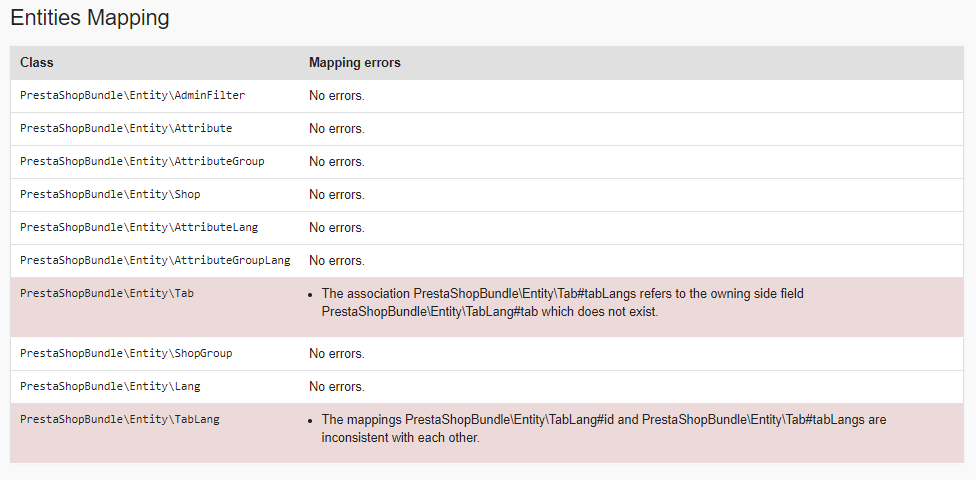Click the PrestaShopBundle\Entity\Shop class name

coord(110,194)
